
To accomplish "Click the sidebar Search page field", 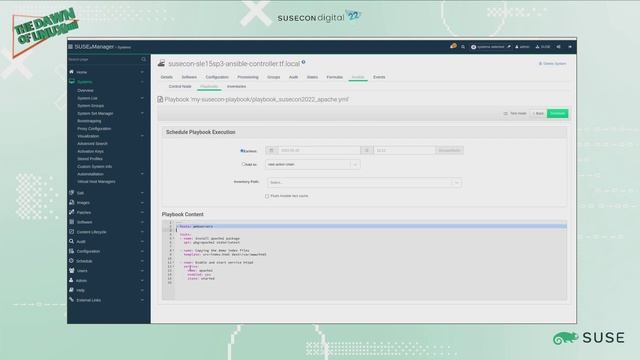I will coord(104,60).
